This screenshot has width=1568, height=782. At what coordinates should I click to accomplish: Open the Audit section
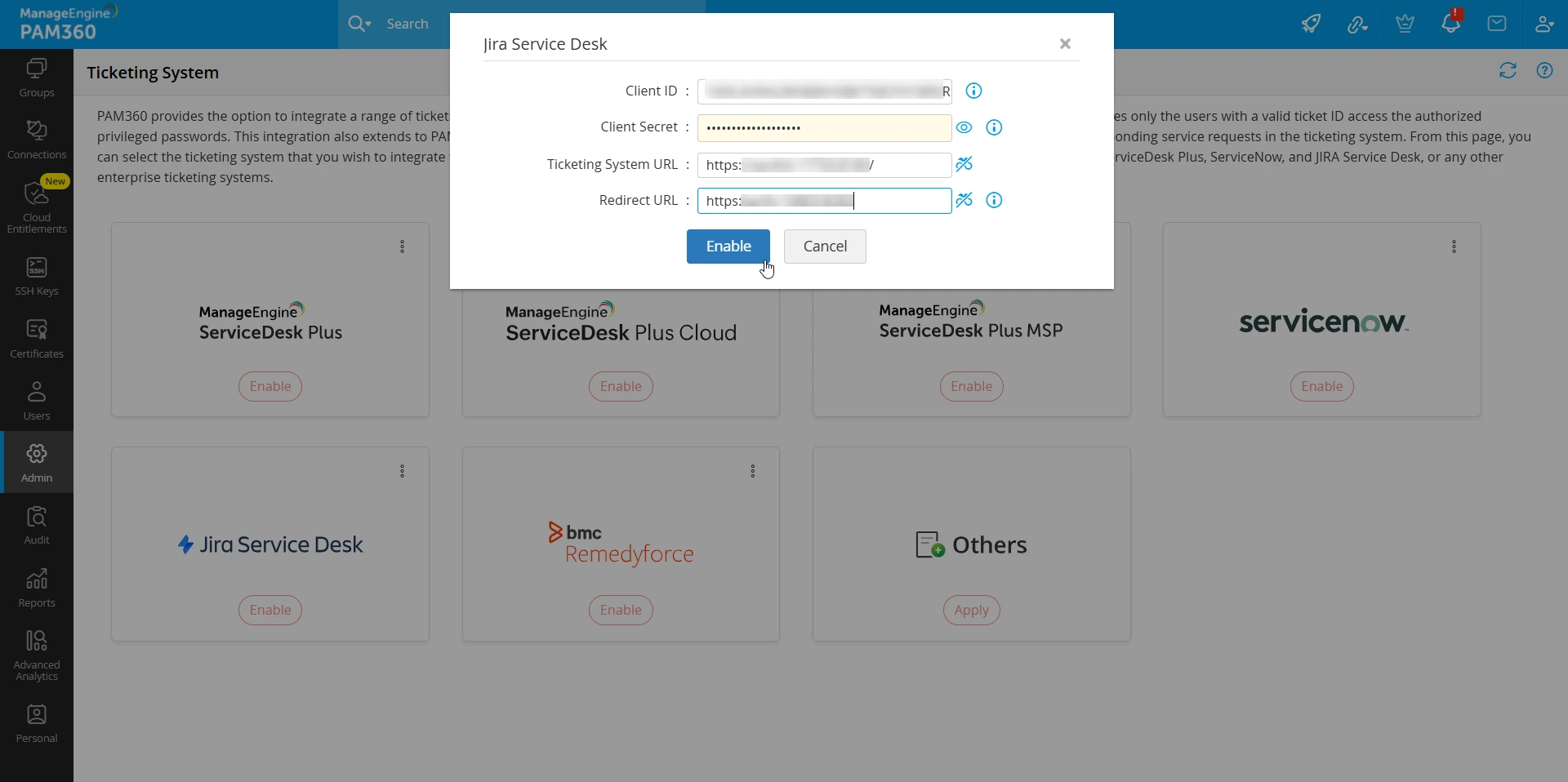(x=36, y=527)
